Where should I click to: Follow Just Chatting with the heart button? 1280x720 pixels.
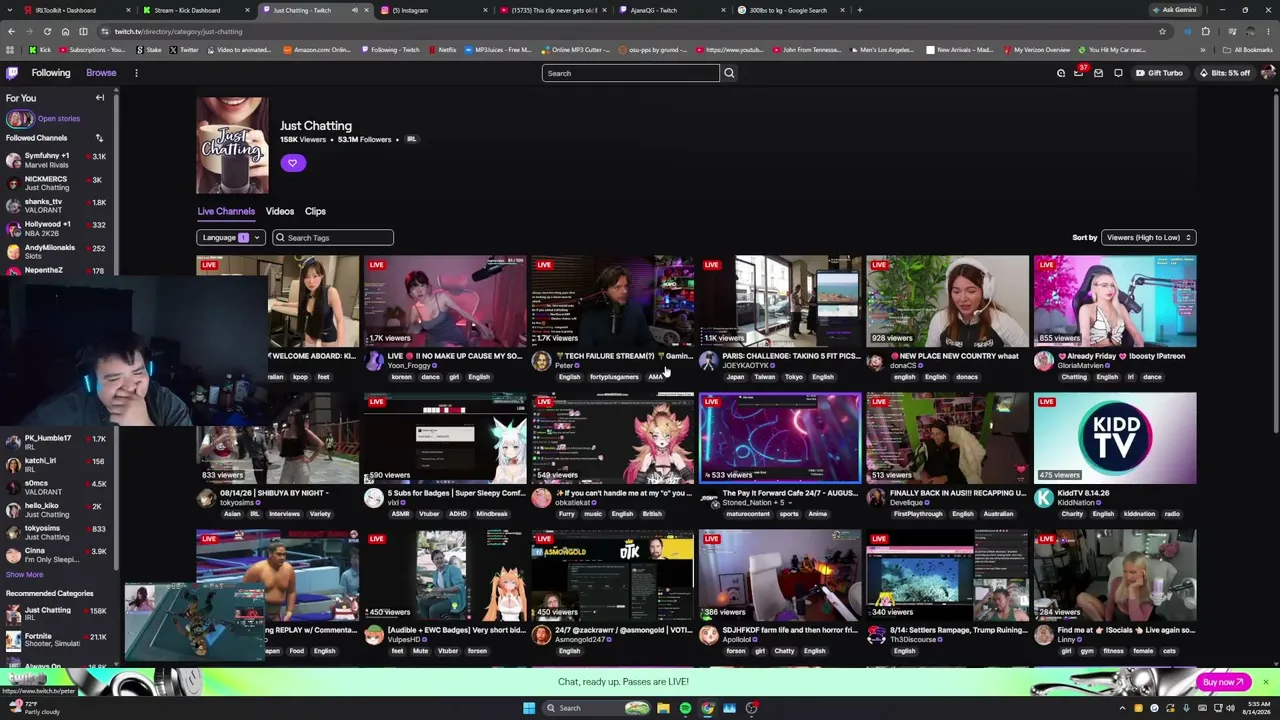[x=292, y=163]
